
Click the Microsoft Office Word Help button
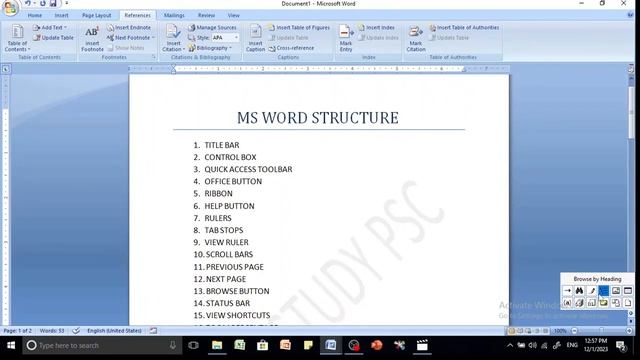(x=630, y=15)
